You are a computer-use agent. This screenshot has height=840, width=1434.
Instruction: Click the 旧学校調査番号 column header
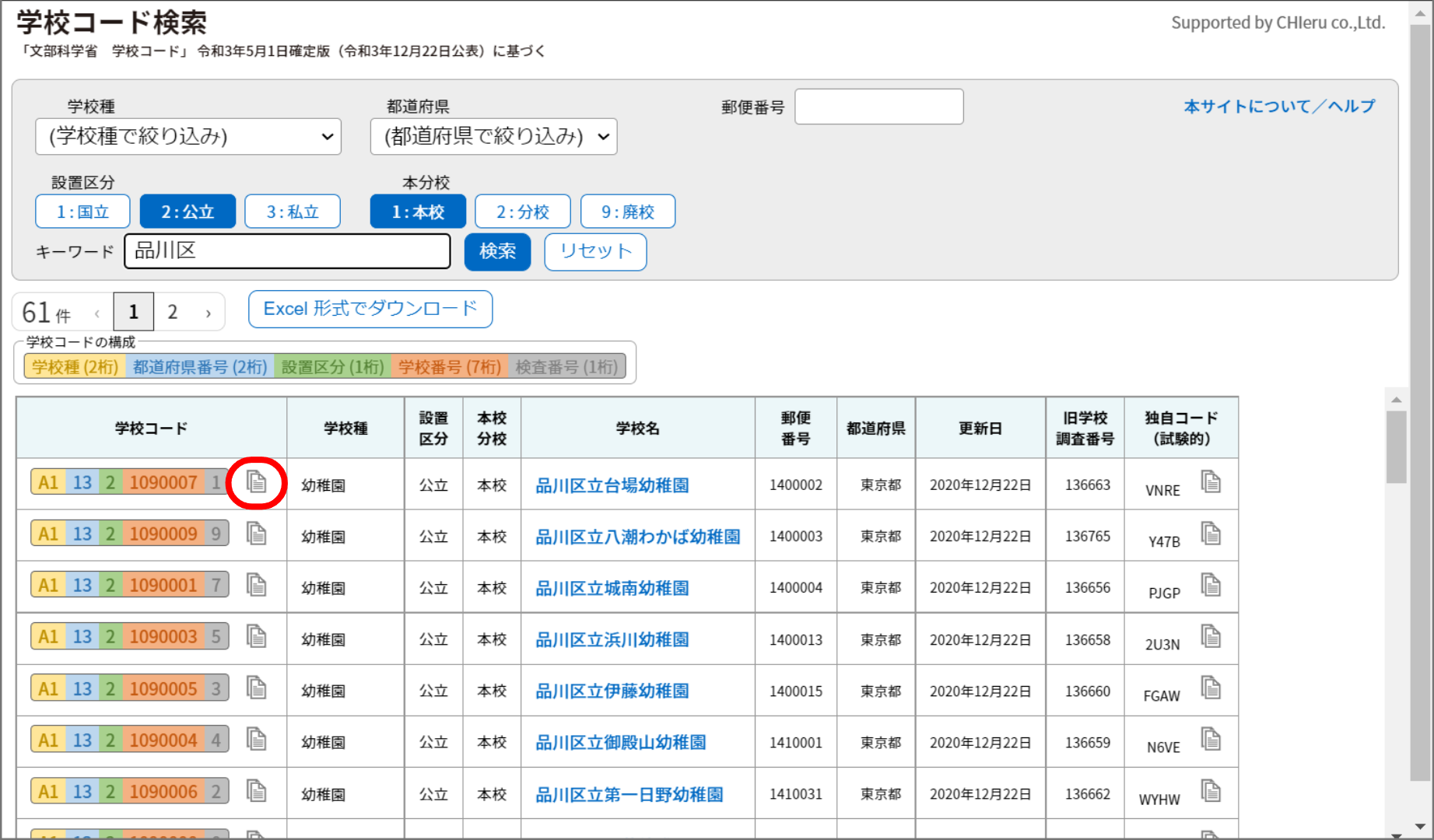pyautogui.click(x=1085, y=428)
